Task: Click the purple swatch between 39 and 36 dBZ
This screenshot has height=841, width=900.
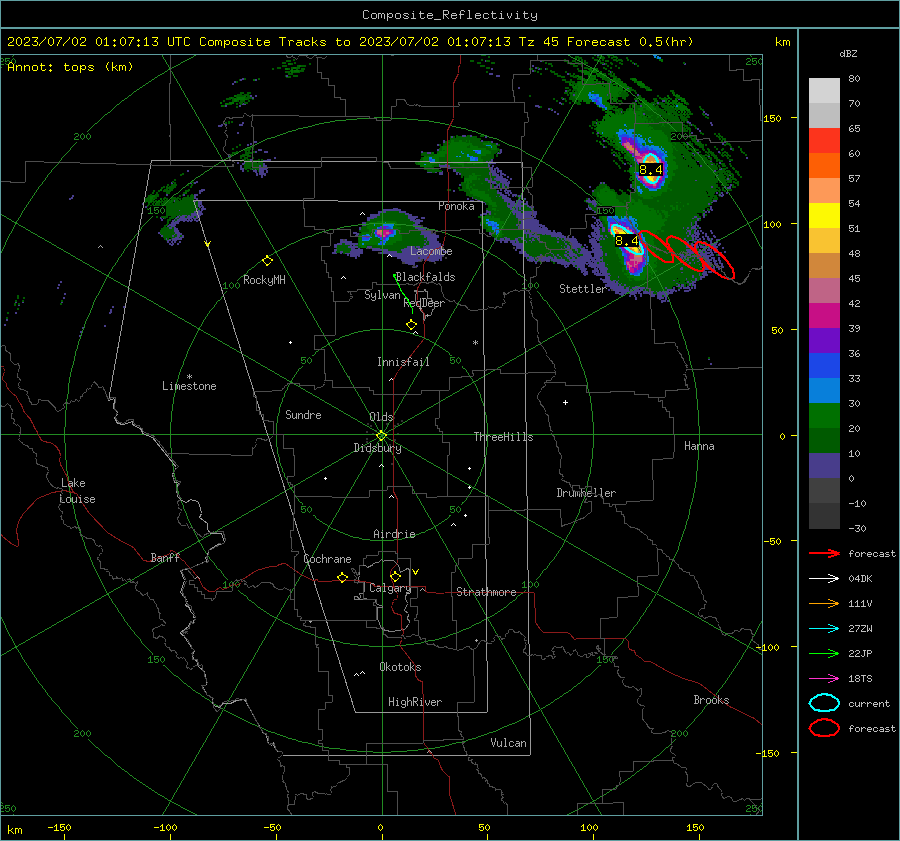Action: (x=824, y=340)
